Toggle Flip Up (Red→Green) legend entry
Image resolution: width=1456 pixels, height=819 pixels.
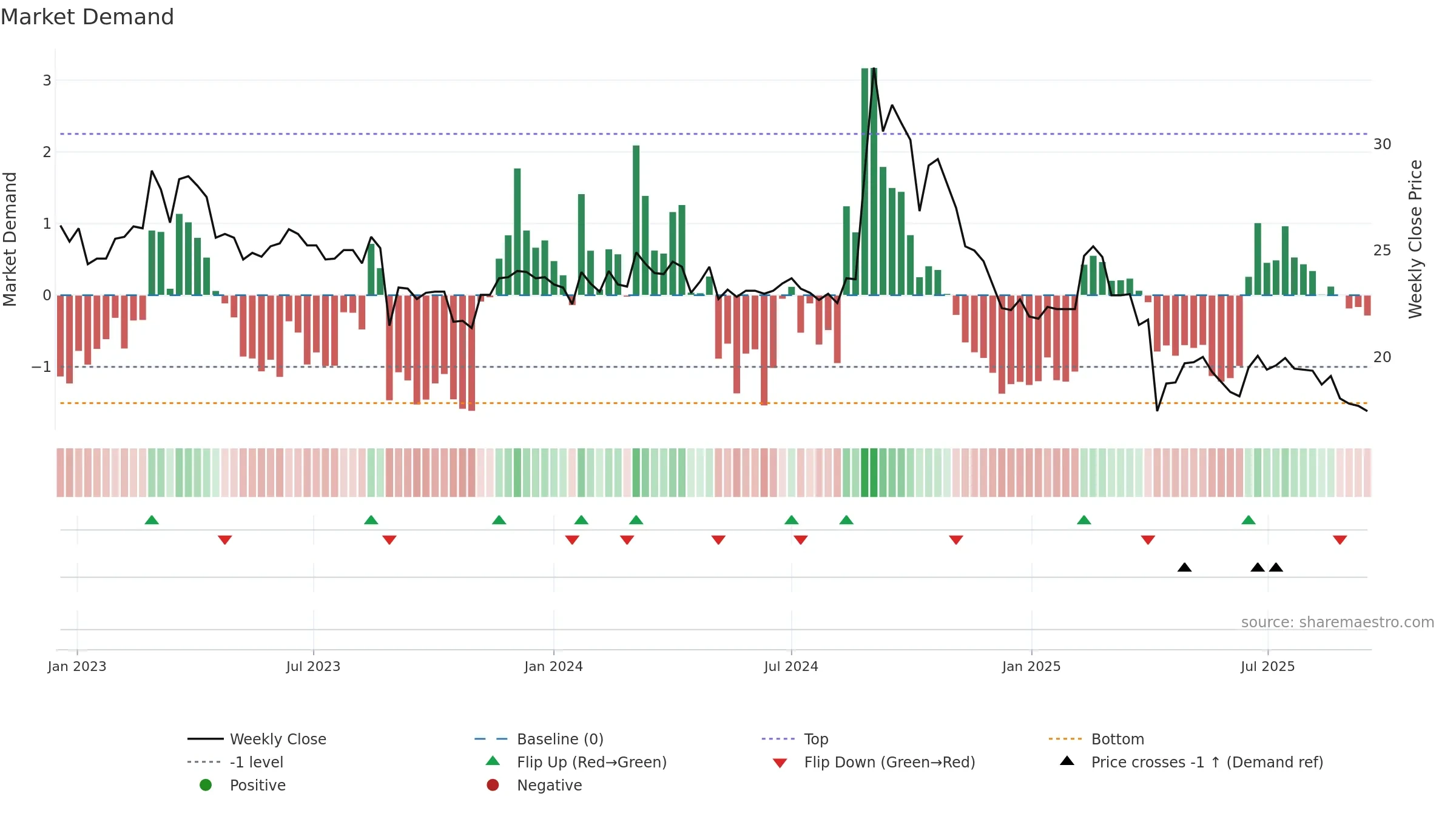(x=576, y=762)
